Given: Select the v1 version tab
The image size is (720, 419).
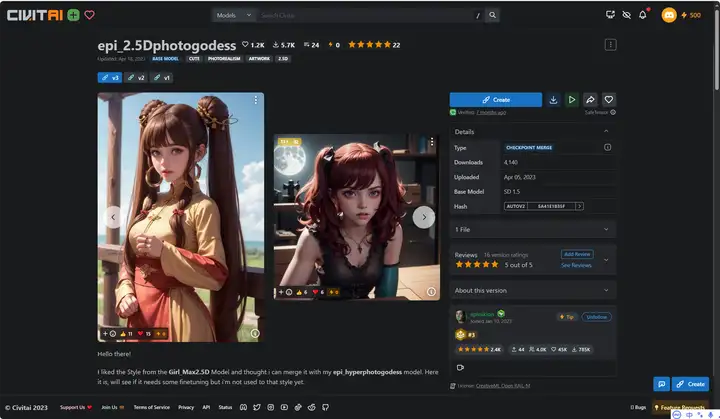Looking at the screenshot, I should [162, 78].
